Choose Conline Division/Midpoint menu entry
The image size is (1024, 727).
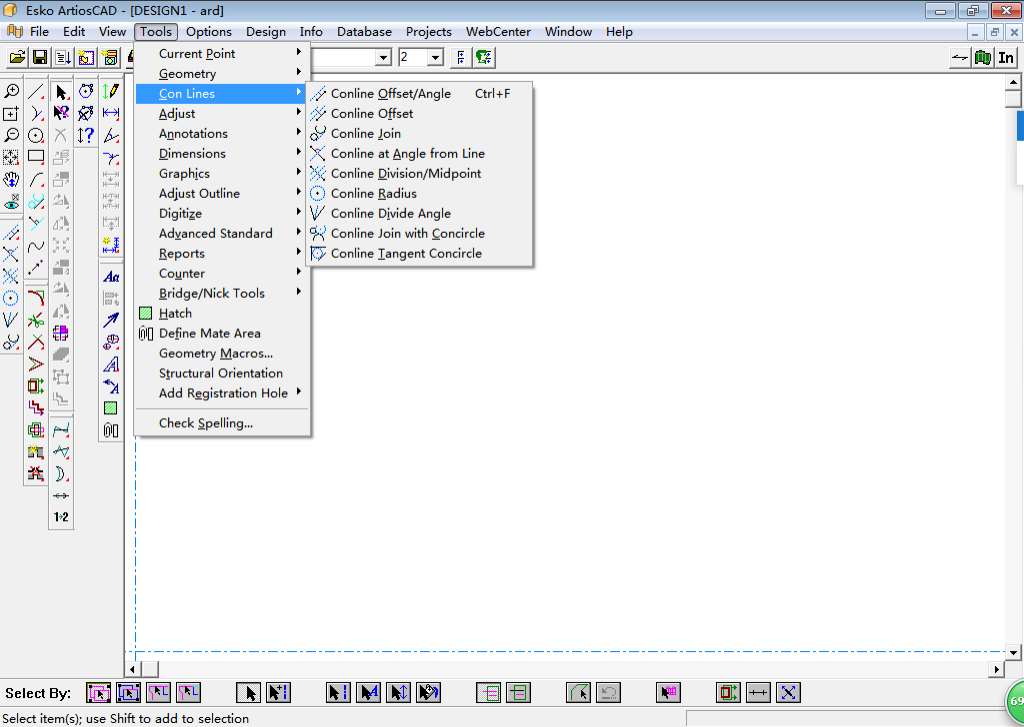[405, 173]
